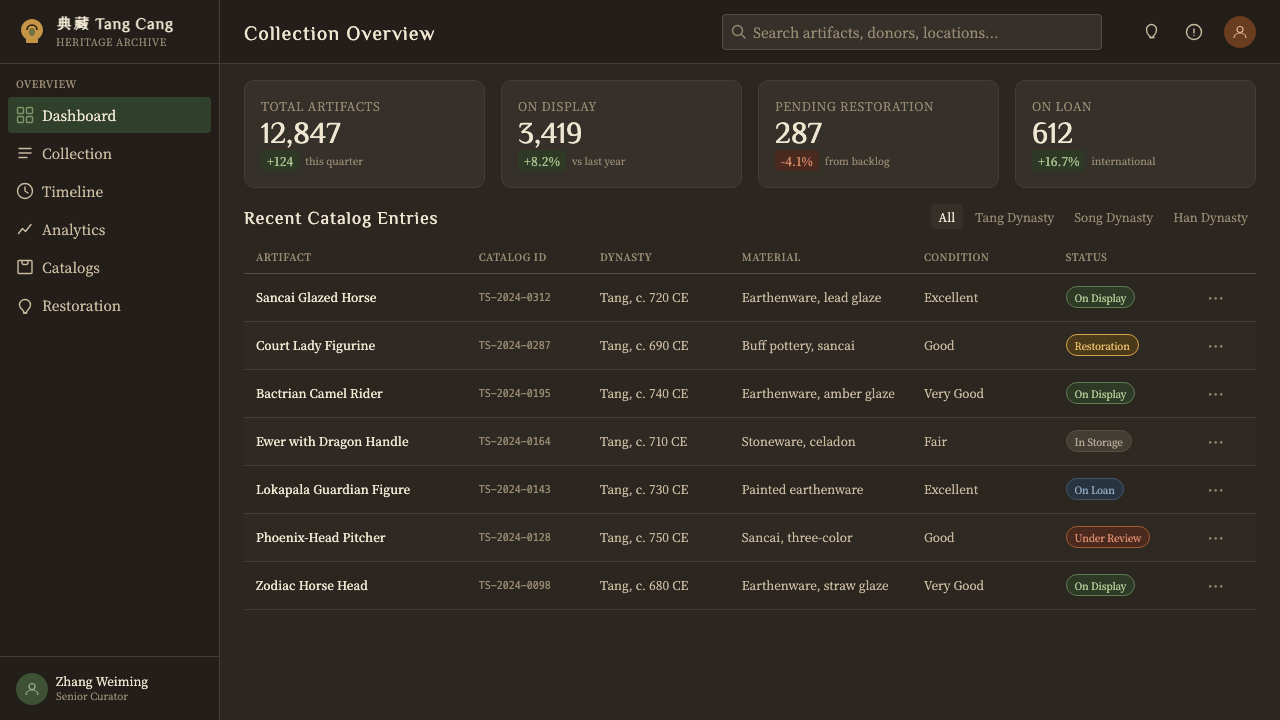The image size is (1280, 720).
Task: Open more actions for Court Lady Figurine
Action: pyautogui.click(x=1216, y=346)
